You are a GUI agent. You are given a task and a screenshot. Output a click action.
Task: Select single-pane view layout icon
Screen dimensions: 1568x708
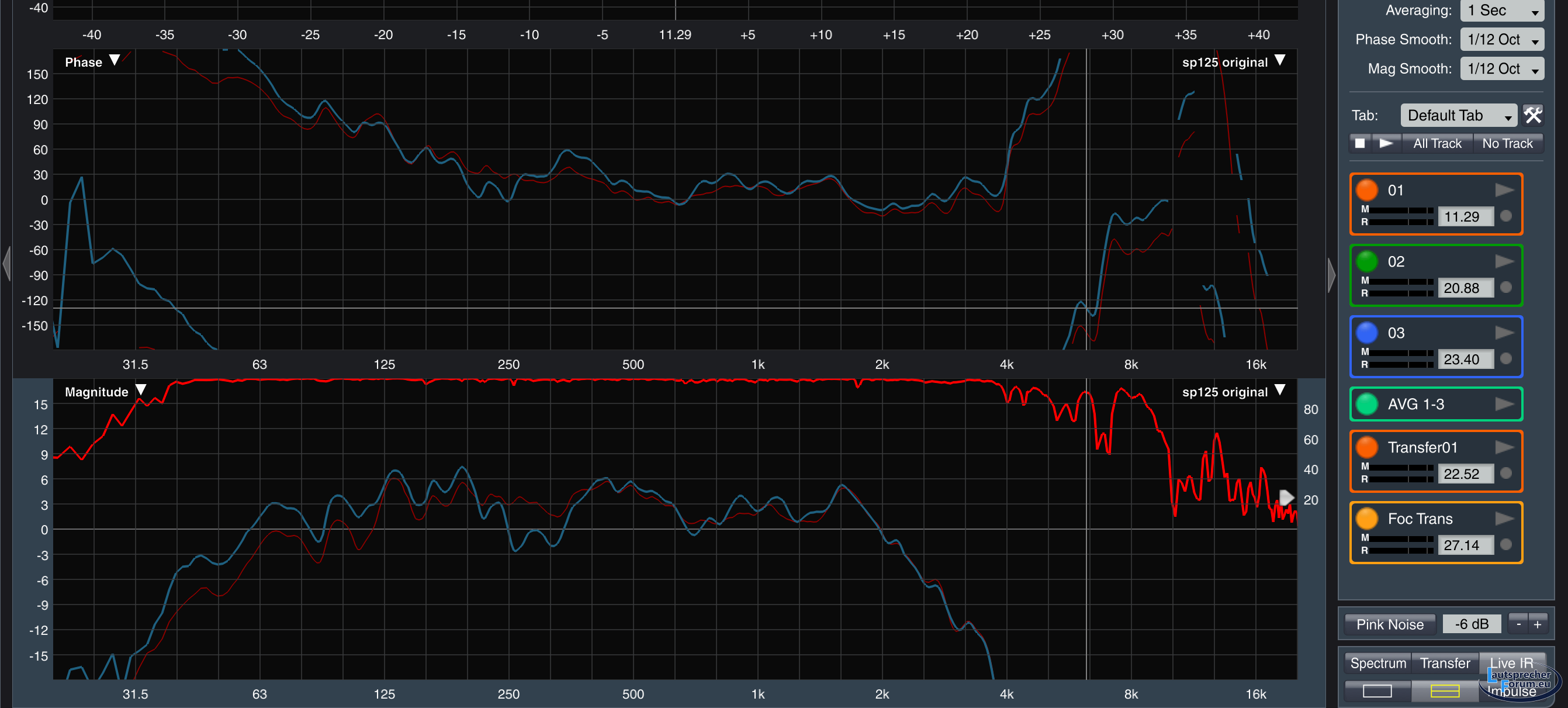point(1377,691)
